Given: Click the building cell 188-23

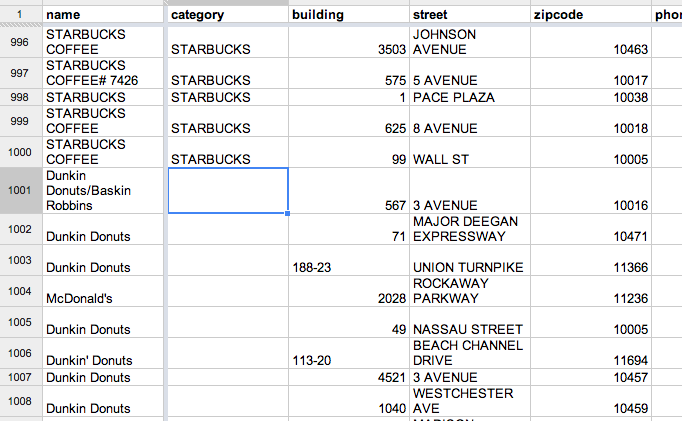Looking at the screenshot, I should point(349,260).
